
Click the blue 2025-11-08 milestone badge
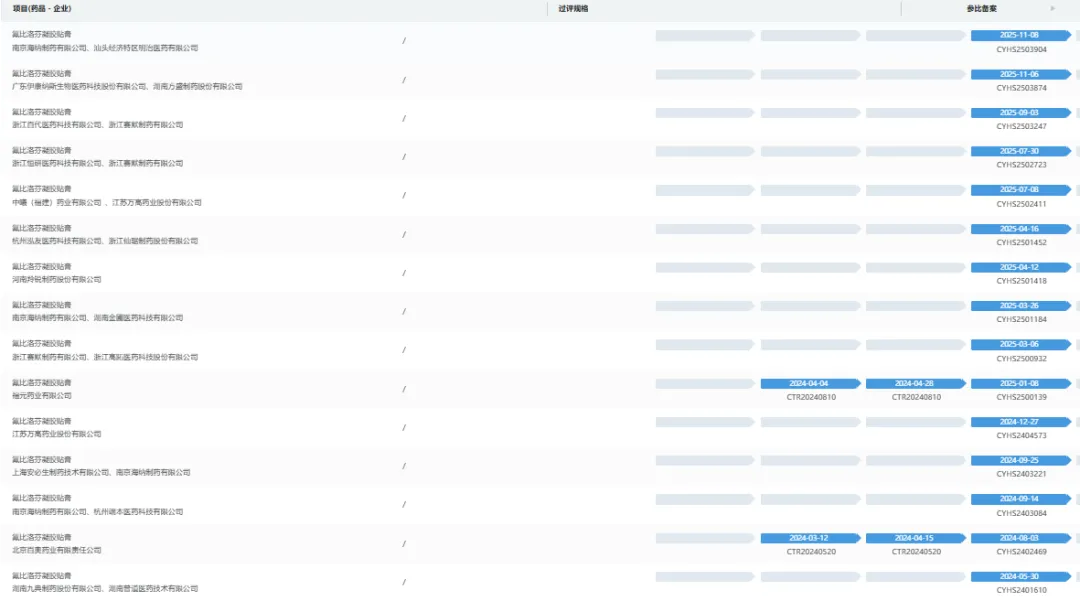[x=1019, y=35]
